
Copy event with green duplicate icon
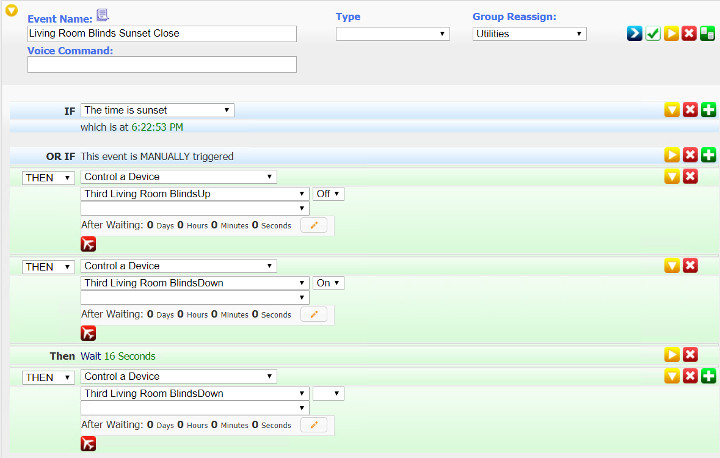[708, 33]
